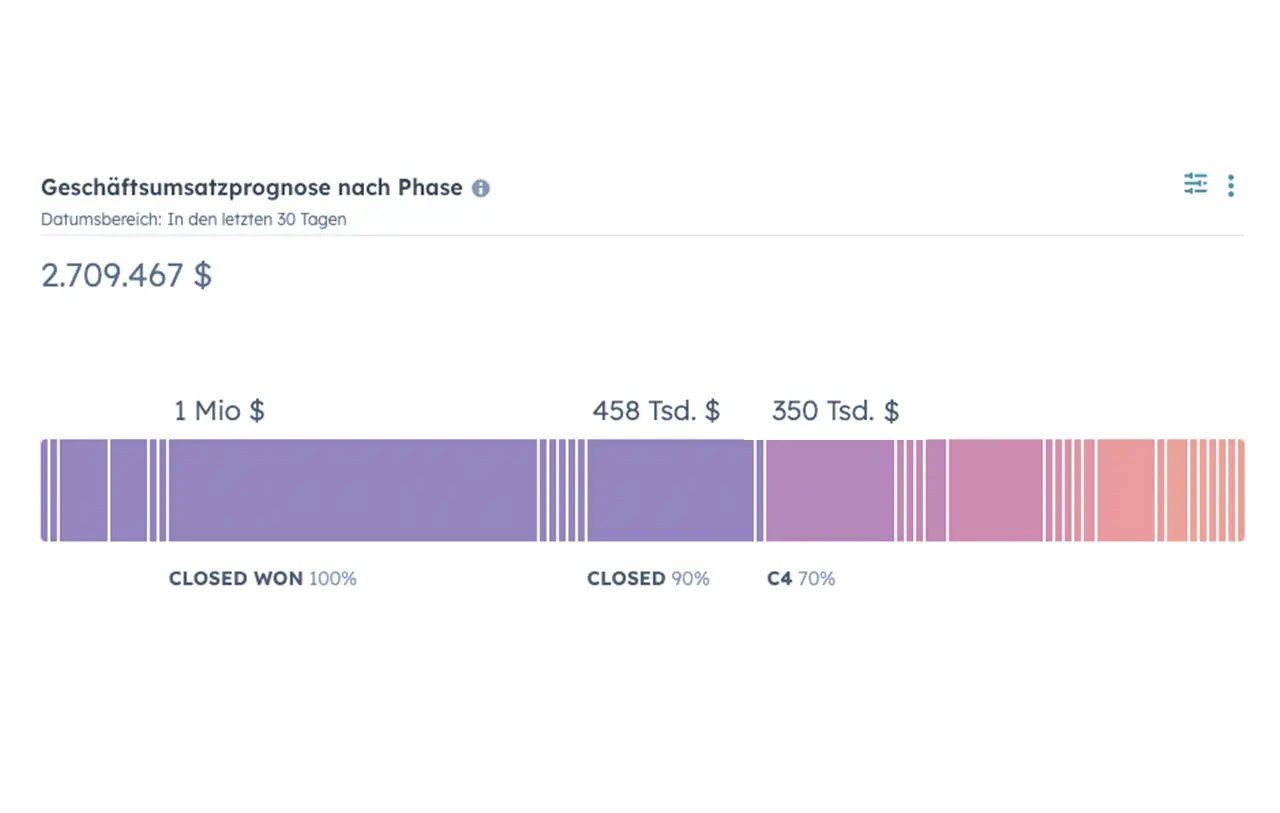Click the 'CLOSED 90%' legend label
The width and height of the screenshot is (1280, 813).
[647, 578]
